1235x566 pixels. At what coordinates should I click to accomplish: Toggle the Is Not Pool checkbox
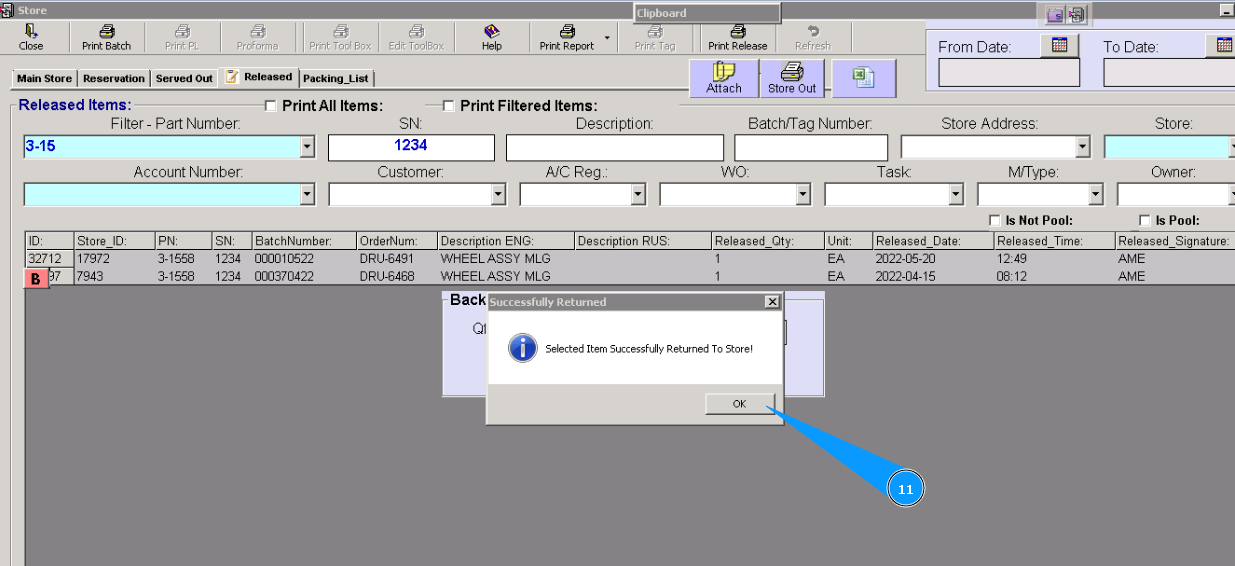point(994,220)
